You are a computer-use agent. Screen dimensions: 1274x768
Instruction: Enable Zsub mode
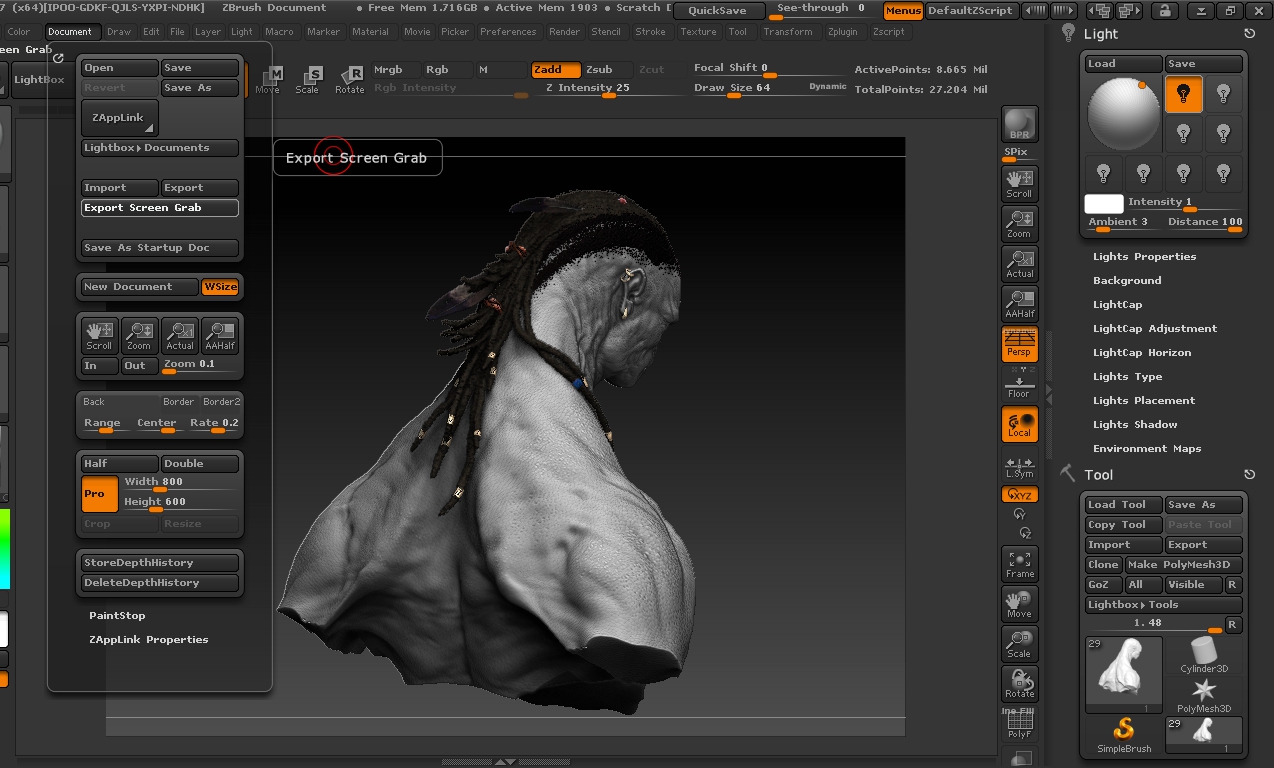coord(606,70)
